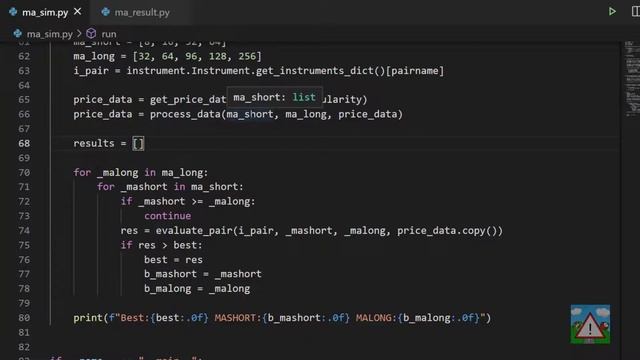
Task: Place cursor on 'results = []' line
Action: [x=109, y=143]
